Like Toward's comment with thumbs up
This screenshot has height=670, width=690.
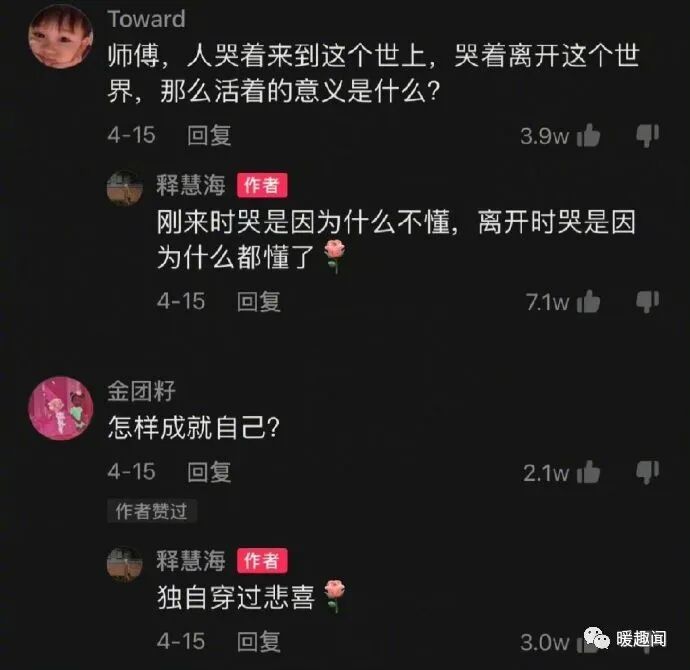tap(588, 135)
